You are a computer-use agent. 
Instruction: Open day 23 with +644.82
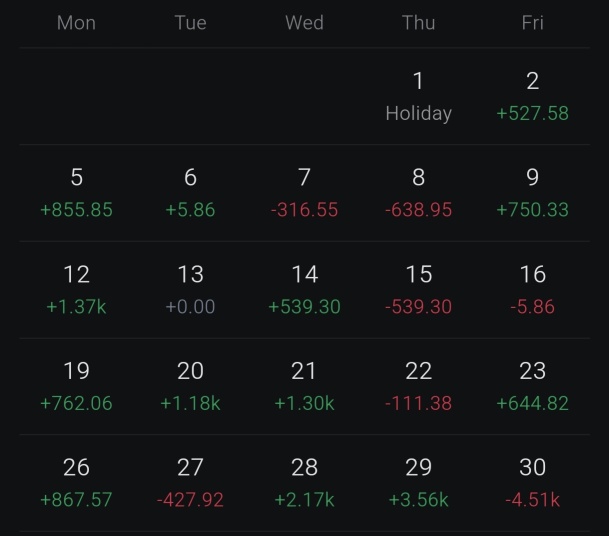point(532,386)
